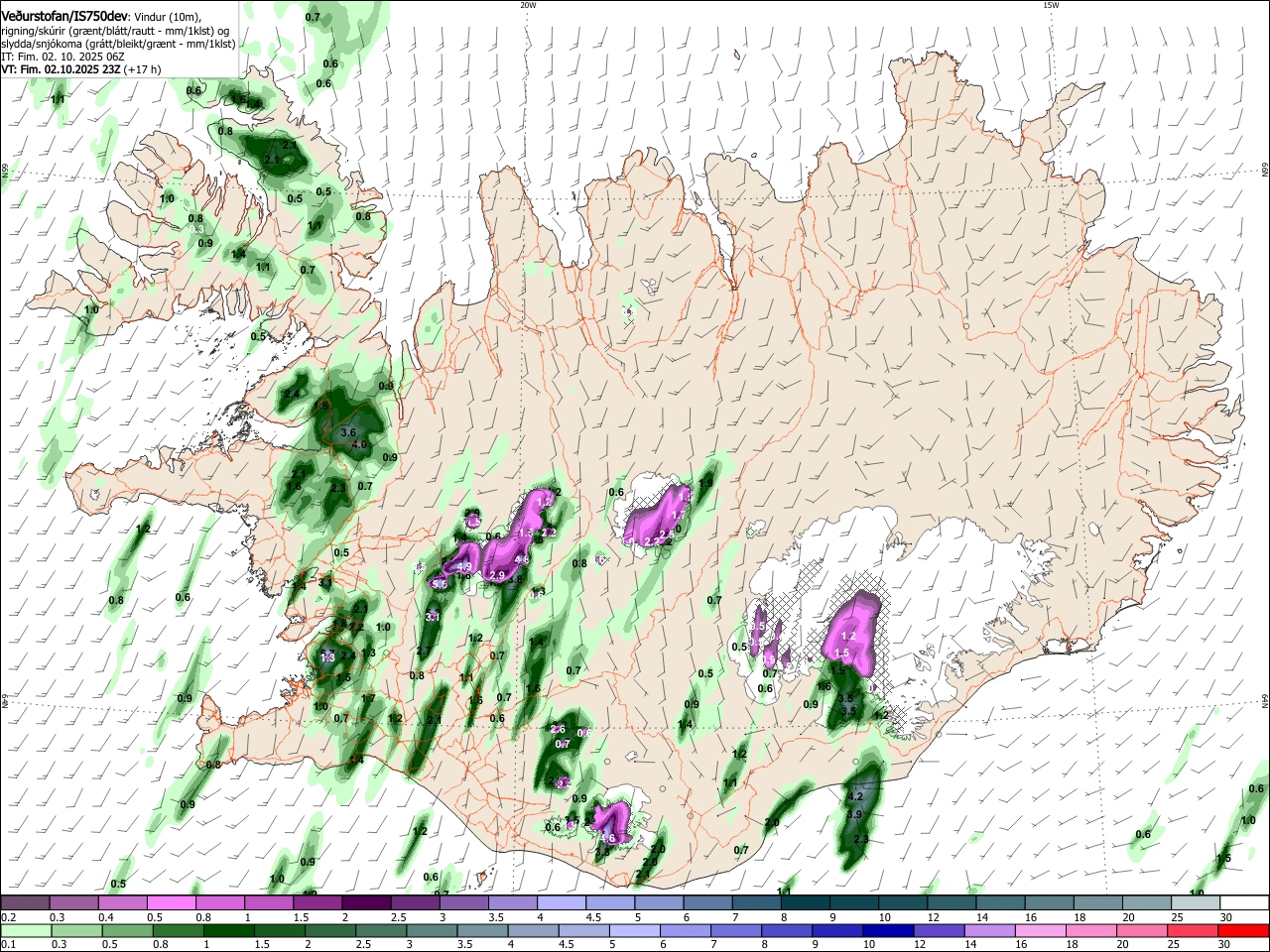
Task: Click the 4.0 precipitation value on the map
Action: pos(359,445)
